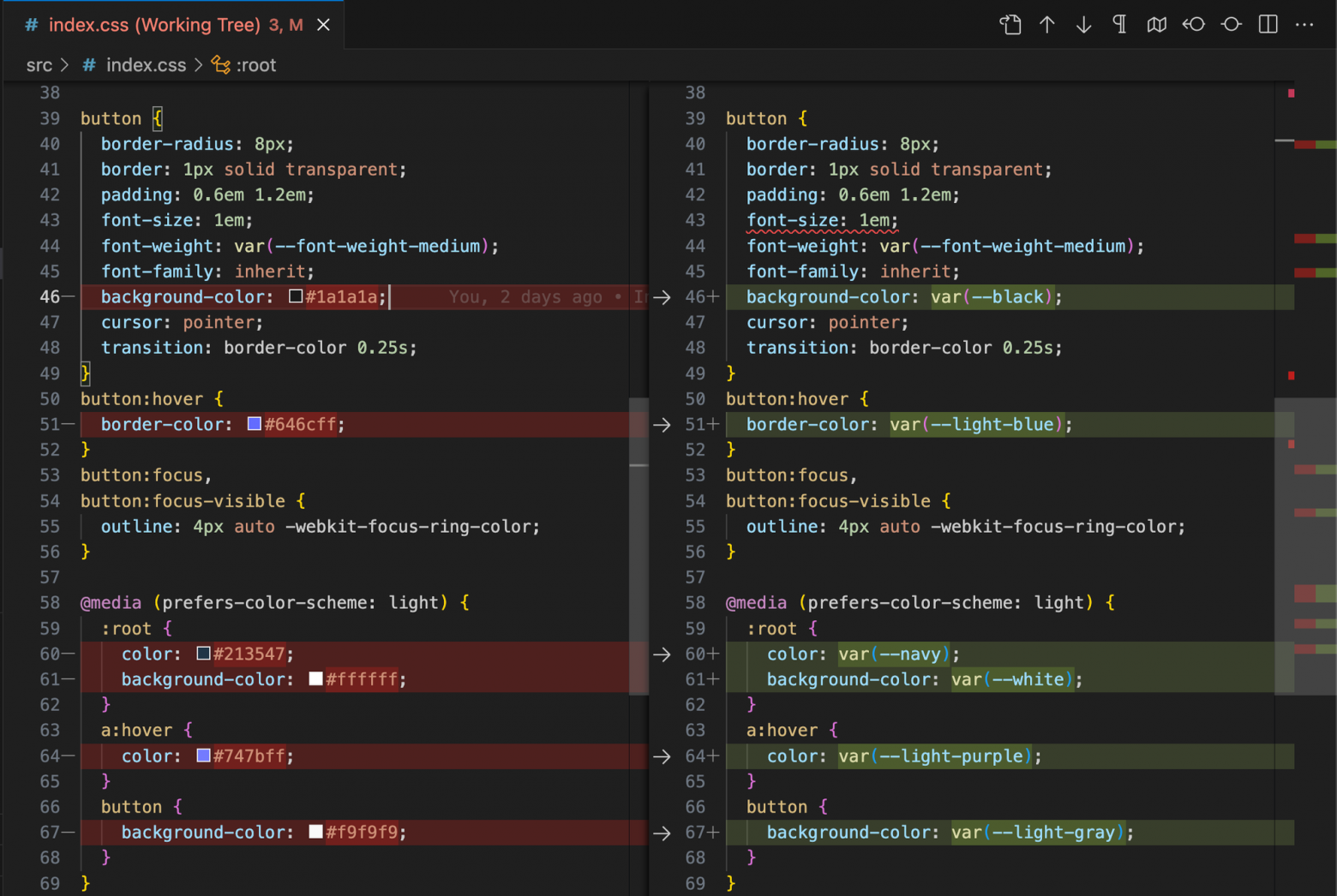Revert the line 67 button background change arrow

click(x=663, y=833)
